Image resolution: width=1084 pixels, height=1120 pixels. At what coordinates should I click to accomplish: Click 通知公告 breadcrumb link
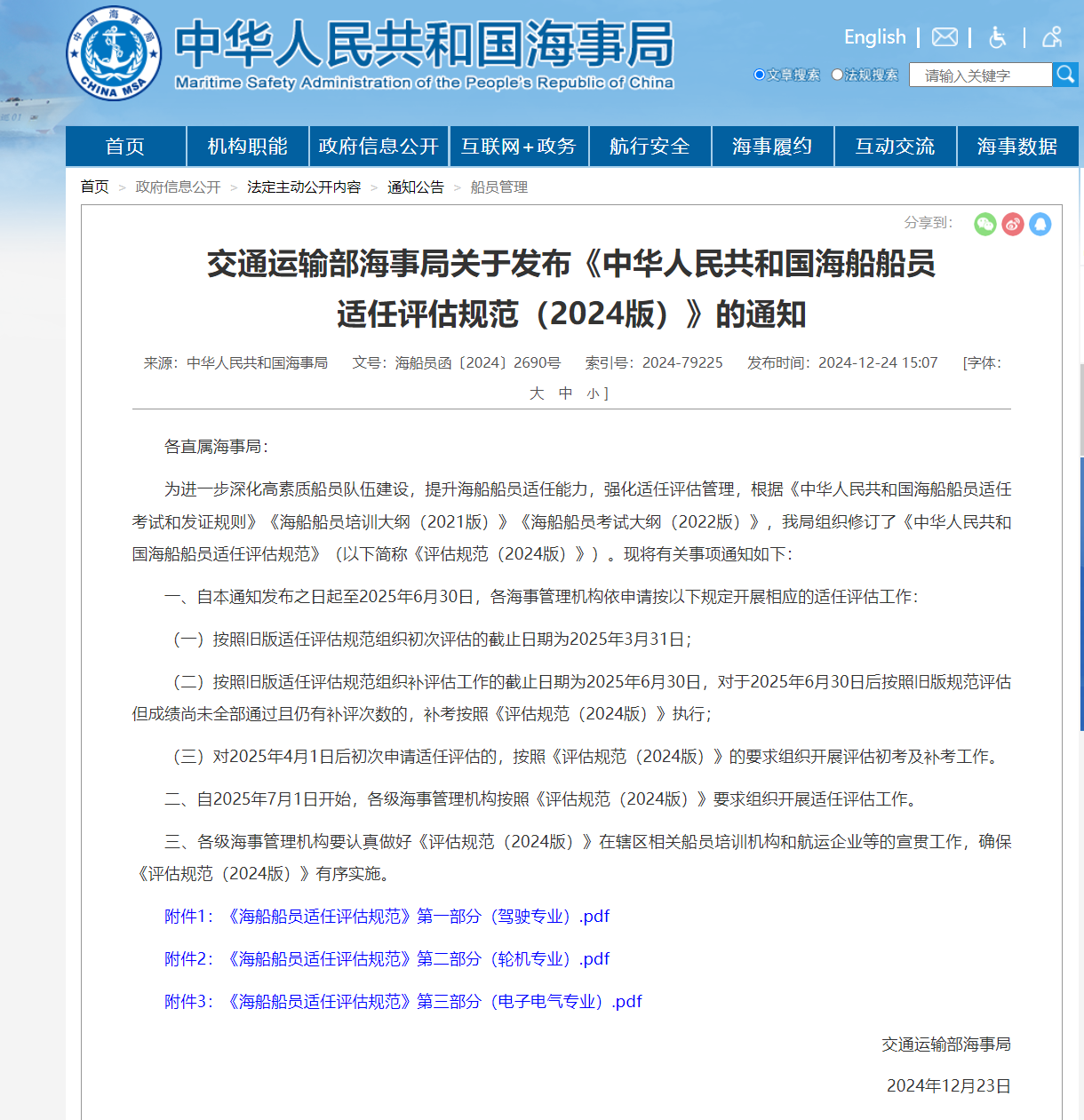[416, 187]
